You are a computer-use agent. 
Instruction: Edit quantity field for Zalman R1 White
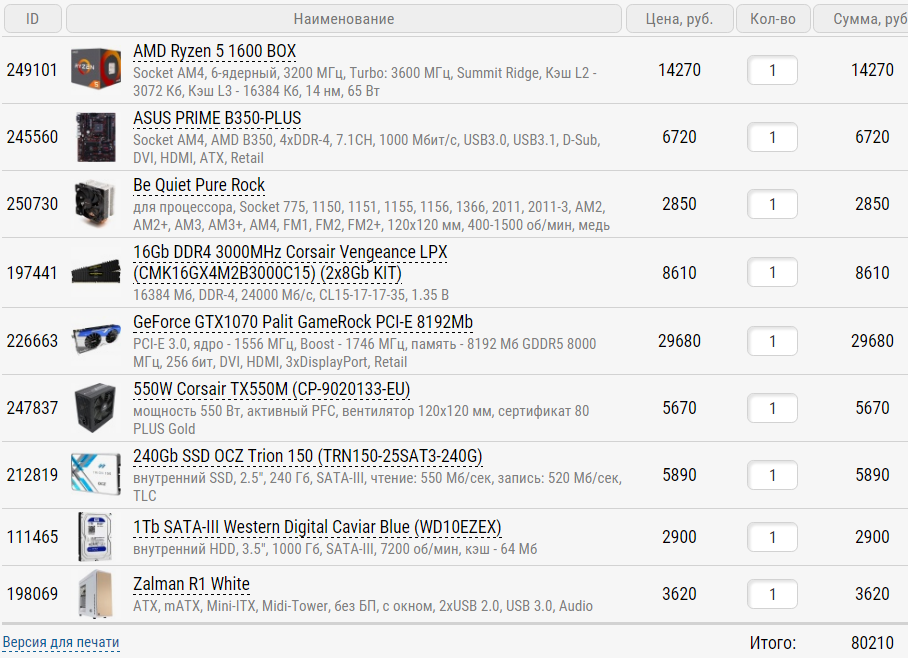772,594
